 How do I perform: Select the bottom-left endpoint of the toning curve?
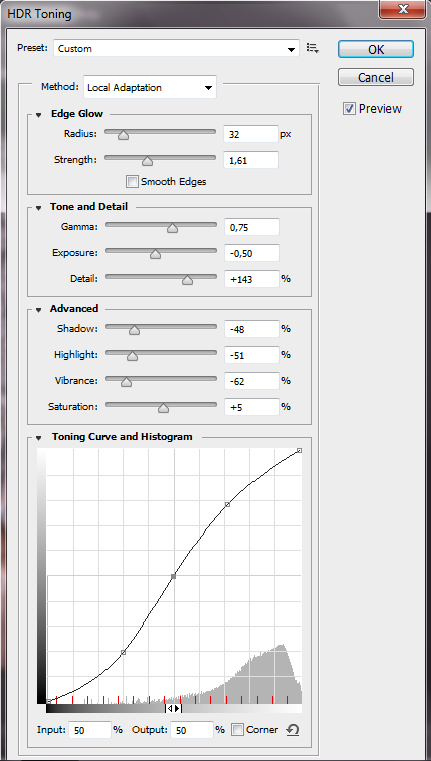click(x=49, y=701)
